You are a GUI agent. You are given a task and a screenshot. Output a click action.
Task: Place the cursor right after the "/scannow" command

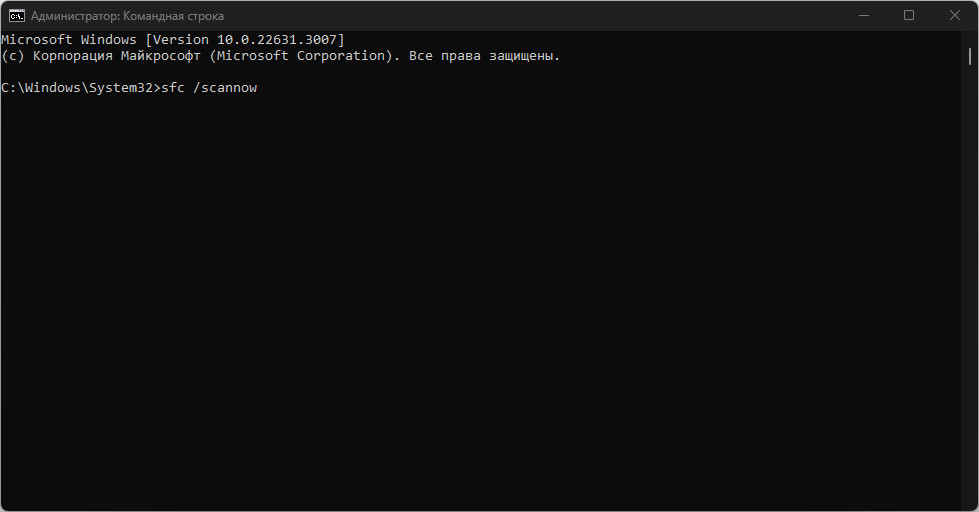coord(259,88)
